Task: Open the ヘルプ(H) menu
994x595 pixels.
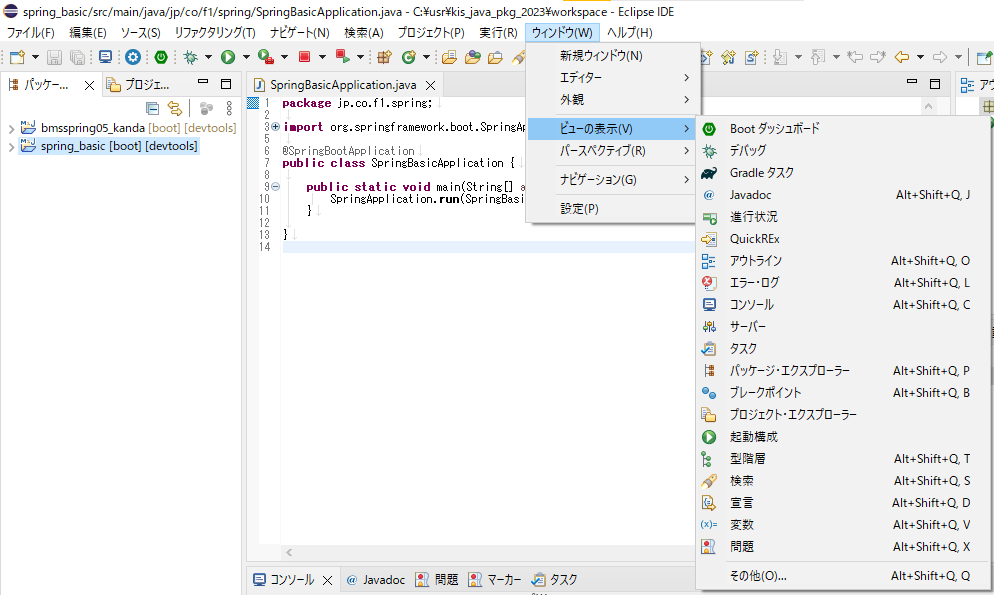Action: (x=629, y=33)
